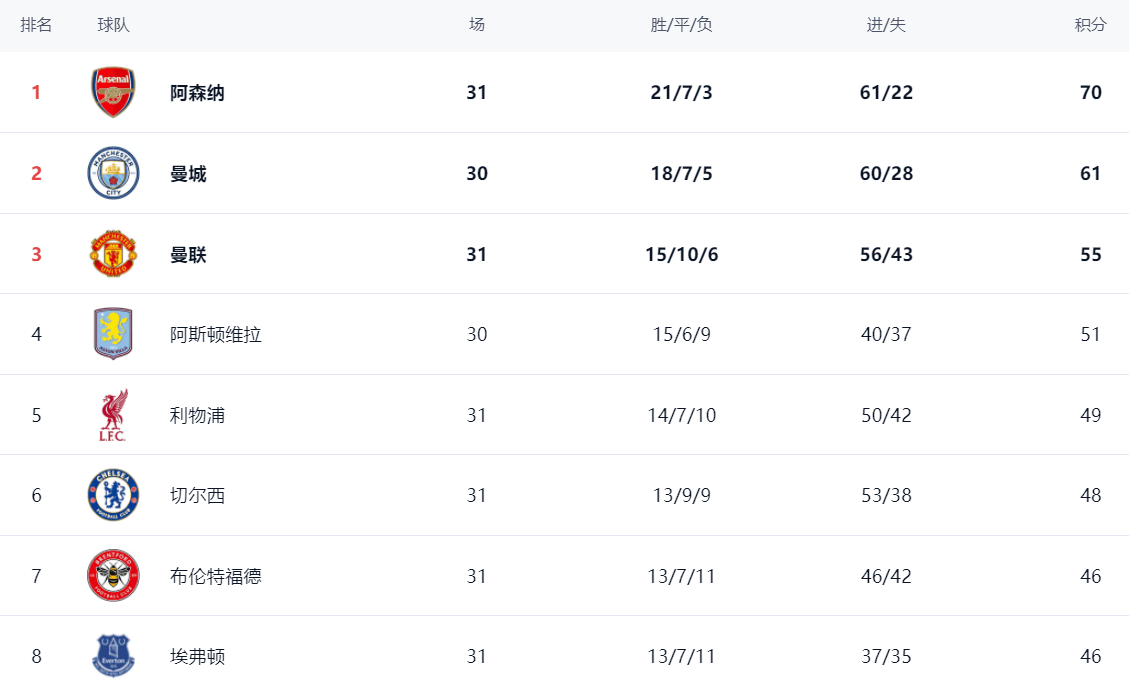Select the 利物浦 team name

[197, 415]
